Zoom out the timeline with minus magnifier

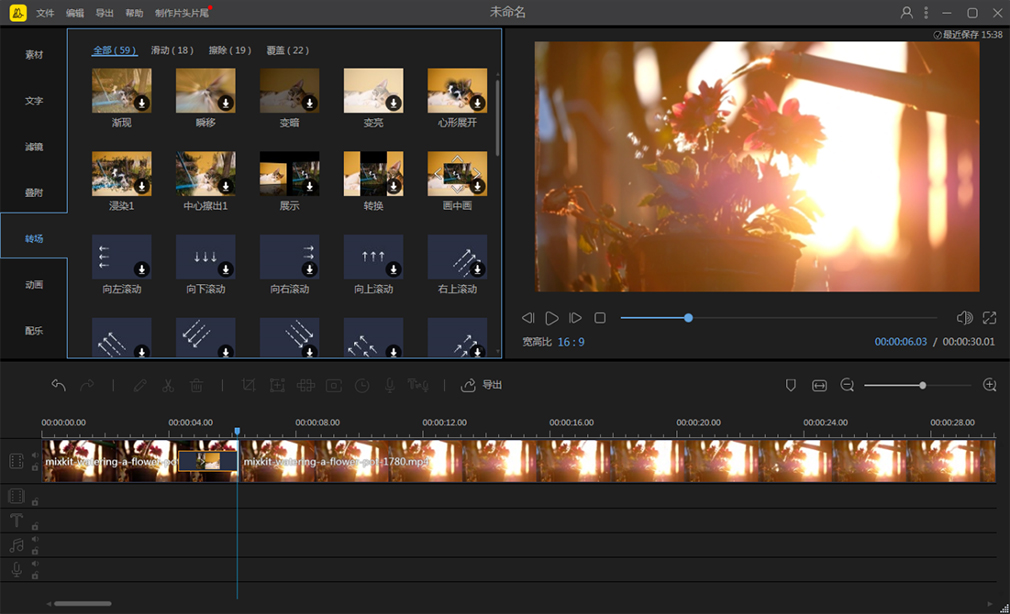pos(847,385)
